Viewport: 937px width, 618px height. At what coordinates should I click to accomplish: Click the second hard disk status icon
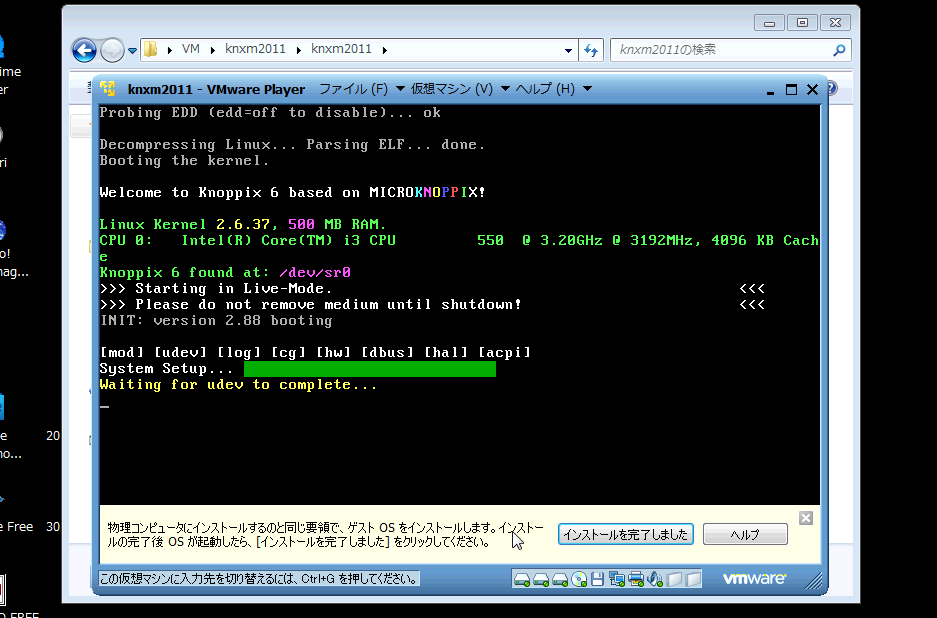(541, 579)
